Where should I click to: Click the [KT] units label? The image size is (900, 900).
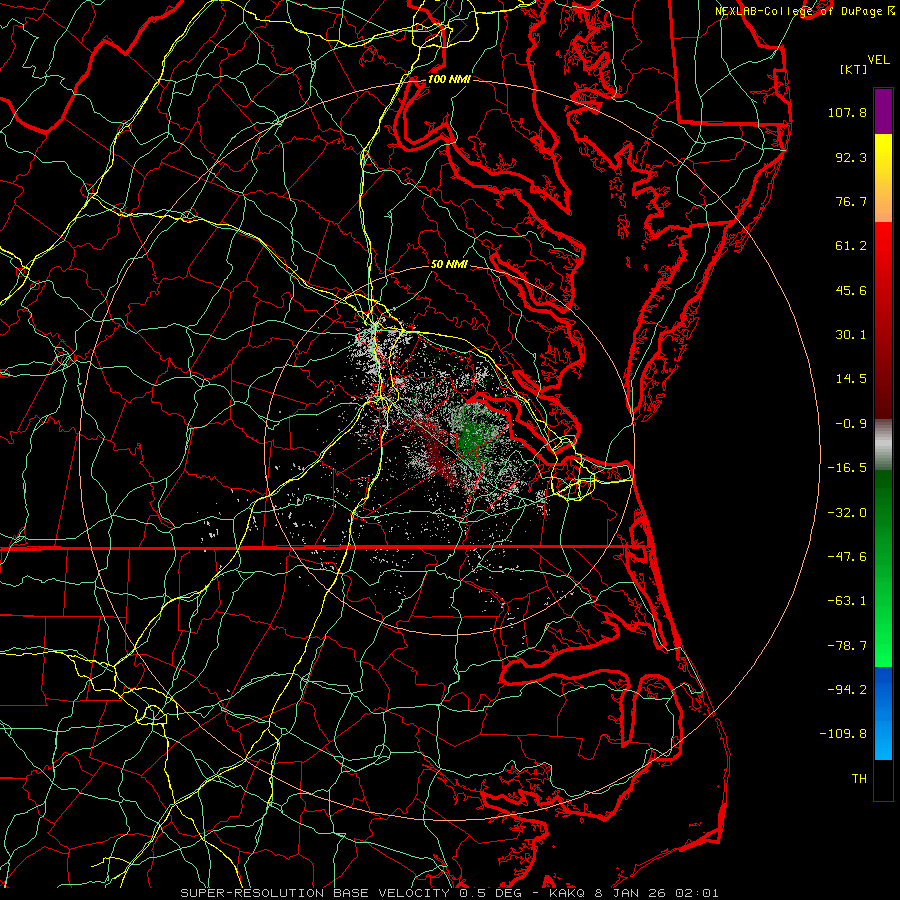[853, 69]
